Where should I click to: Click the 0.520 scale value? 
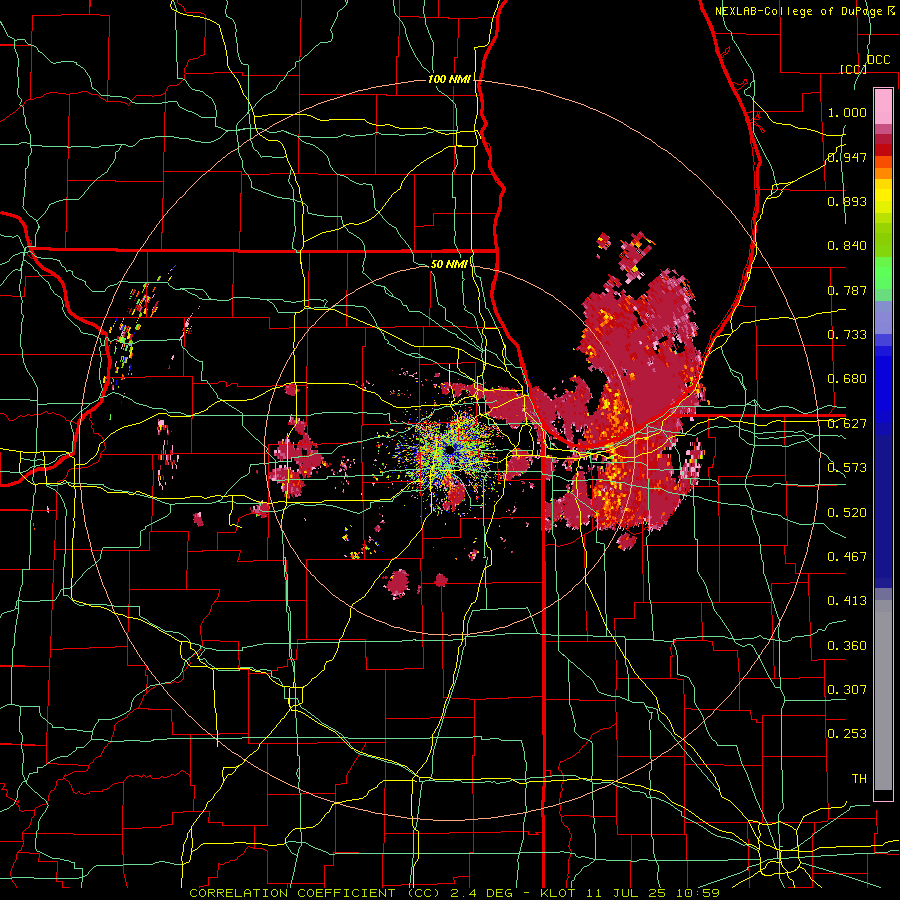pyautogui.click(x=847, y=513)
